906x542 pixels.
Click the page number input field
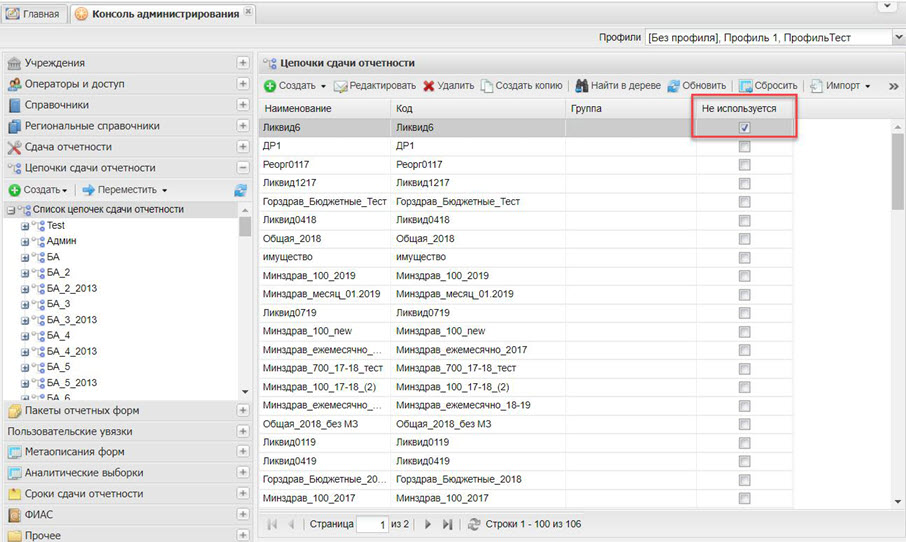click(x=371, y=524)
